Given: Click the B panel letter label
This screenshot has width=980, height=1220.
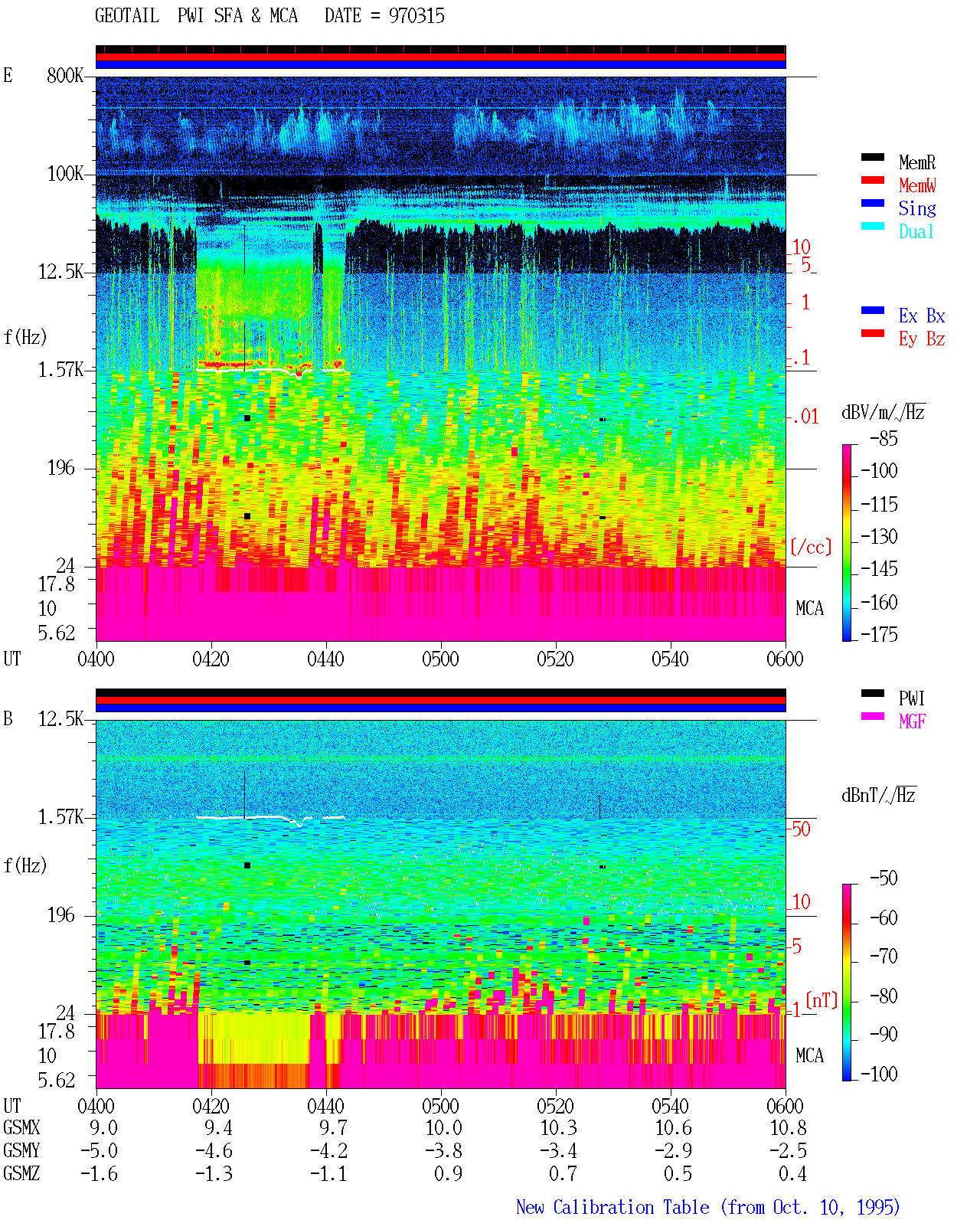Looking at the screenshot, I should (x=8, y=719).
